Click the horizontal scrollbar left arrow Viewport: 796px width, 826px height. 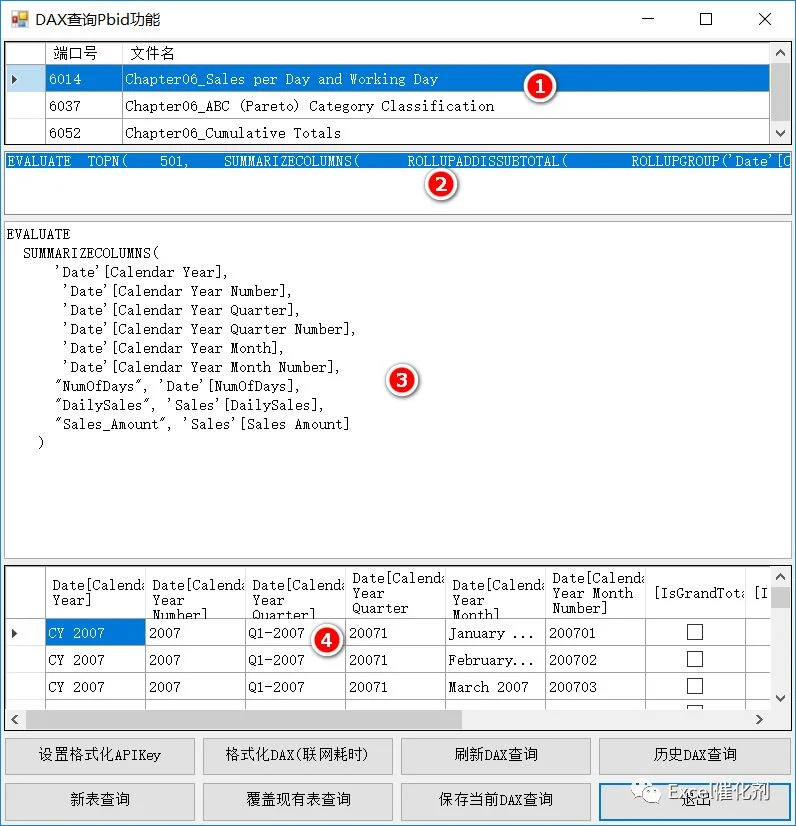15,719
